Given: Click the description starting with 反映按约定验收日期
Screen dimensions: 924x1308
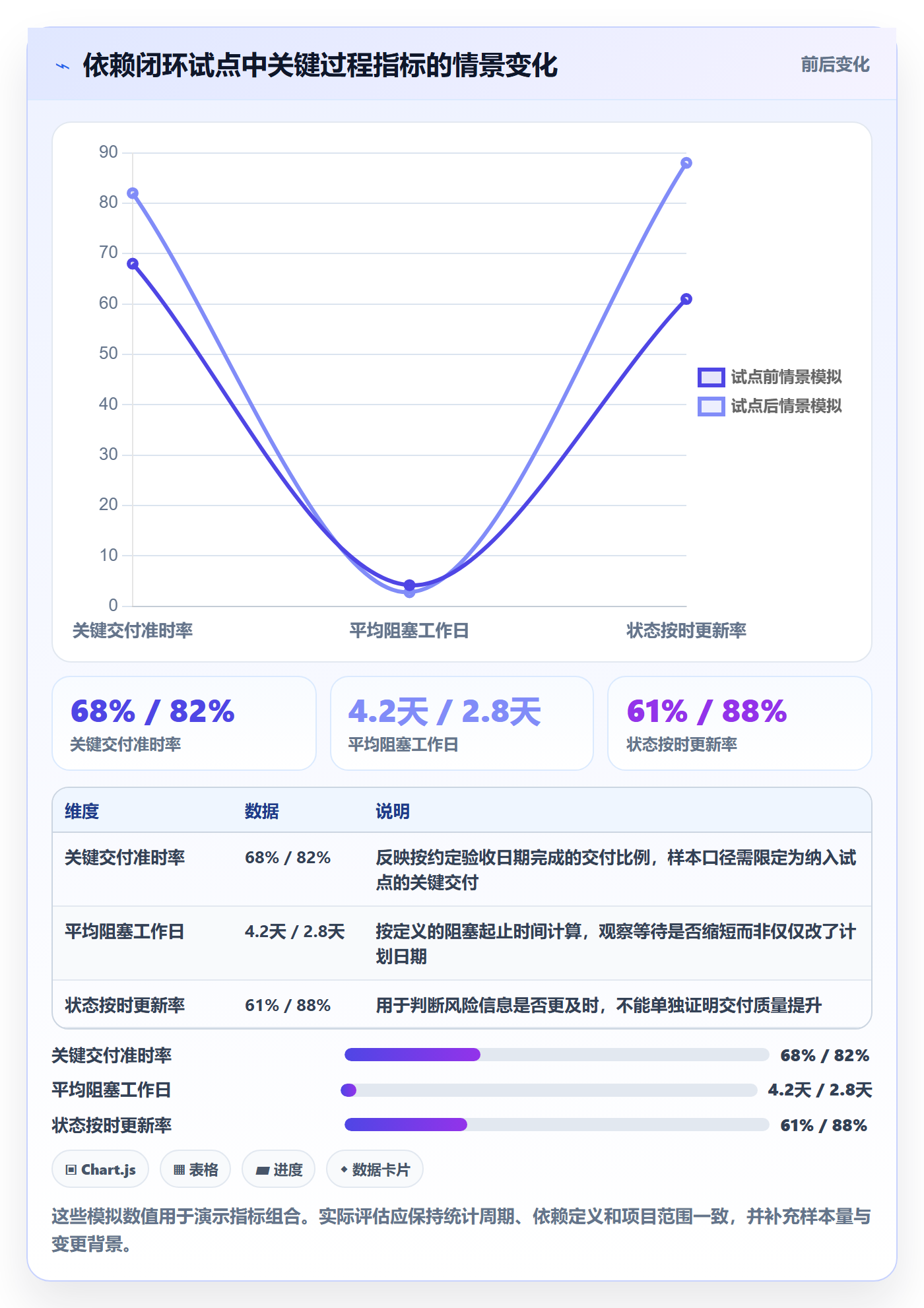Looking at the screenshot, I should (x=616, y=870).
